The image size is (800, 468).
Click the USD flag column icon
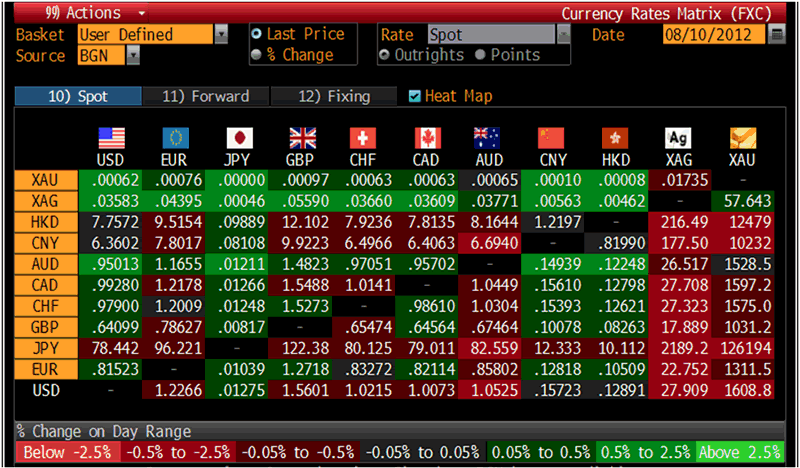111,139
